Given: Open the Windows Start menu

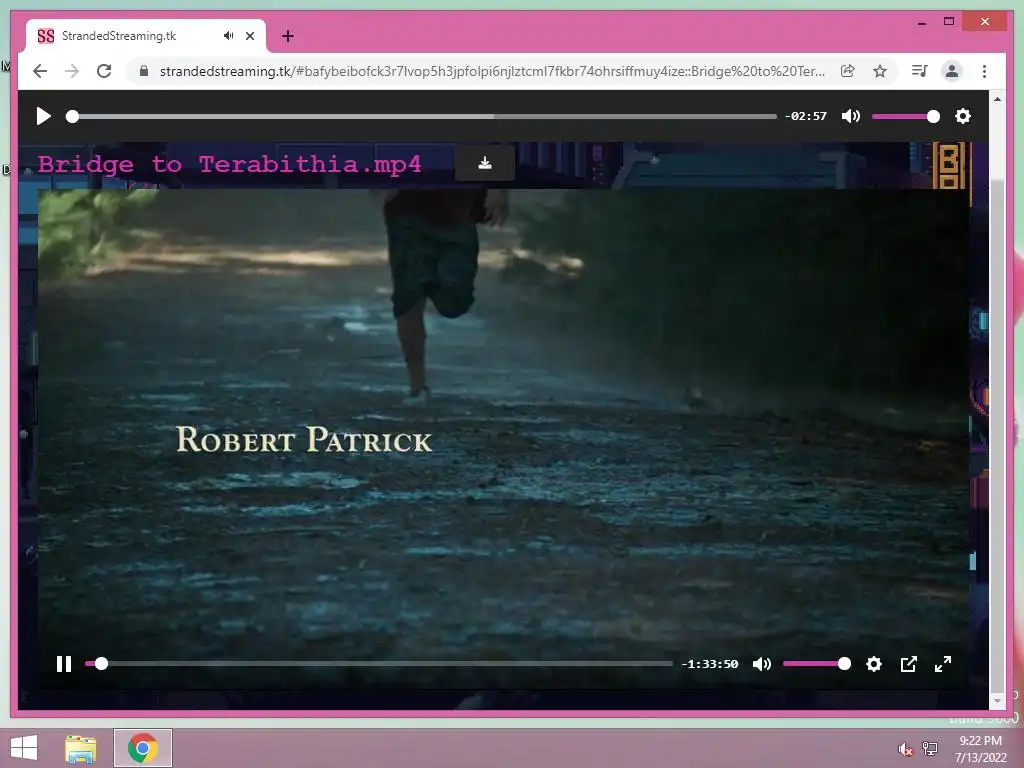Looking at the screenshot, I should 24,748.
